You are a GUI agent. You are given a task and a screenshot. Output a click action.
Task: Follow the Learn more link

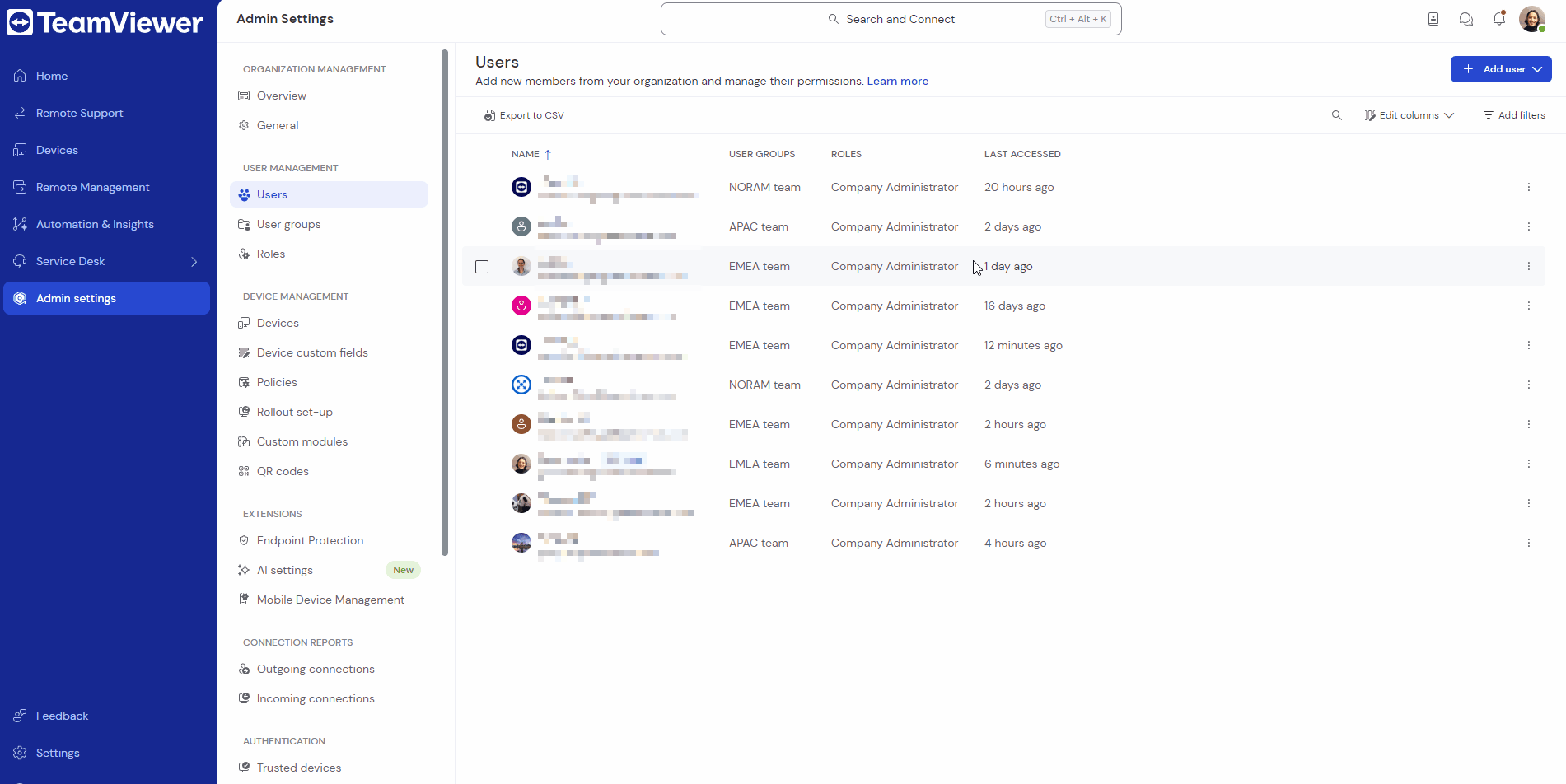tap(897, 81)
